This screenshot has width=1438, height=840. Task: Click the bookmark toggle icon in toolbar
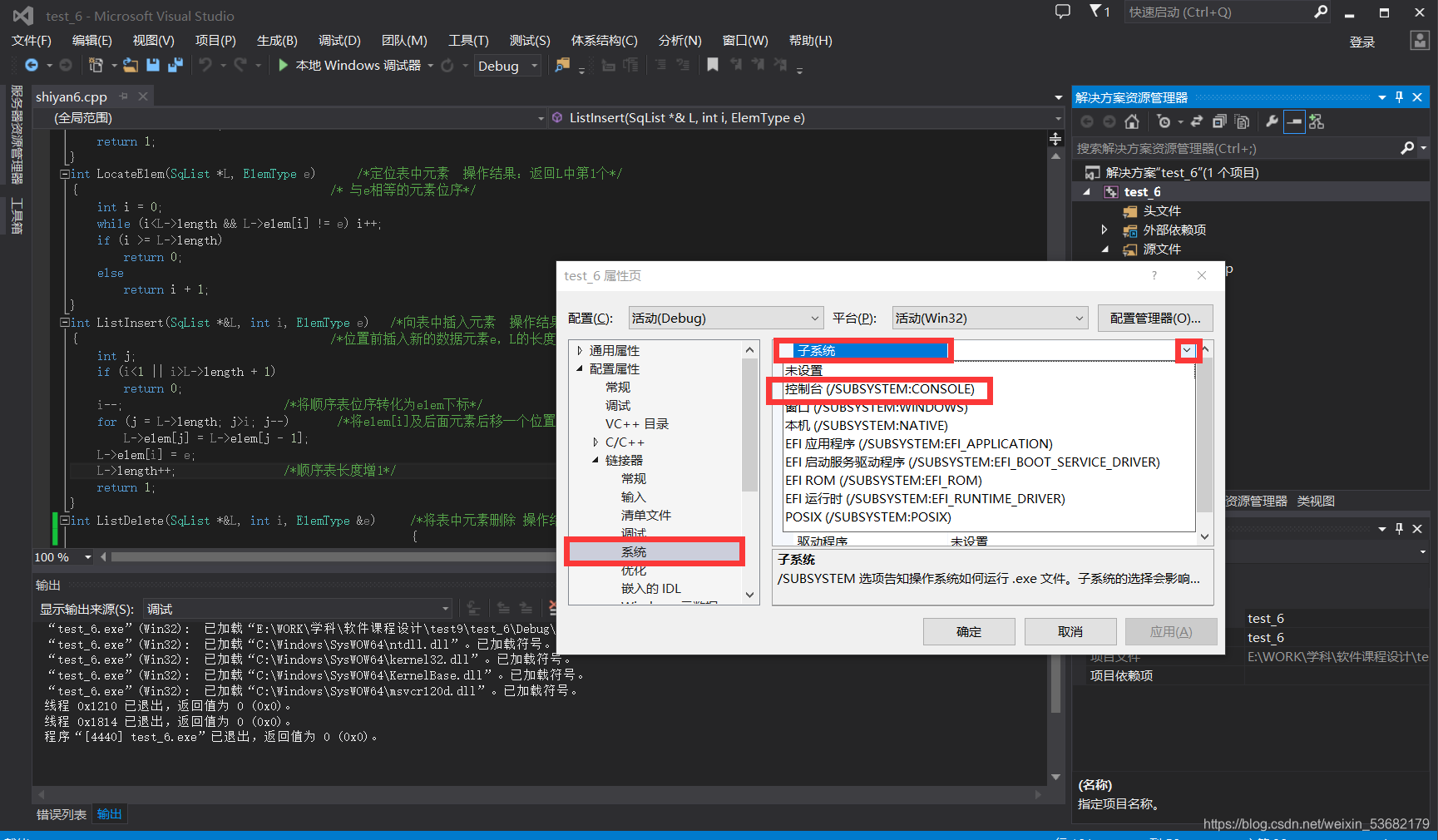(x=713, y=65)
